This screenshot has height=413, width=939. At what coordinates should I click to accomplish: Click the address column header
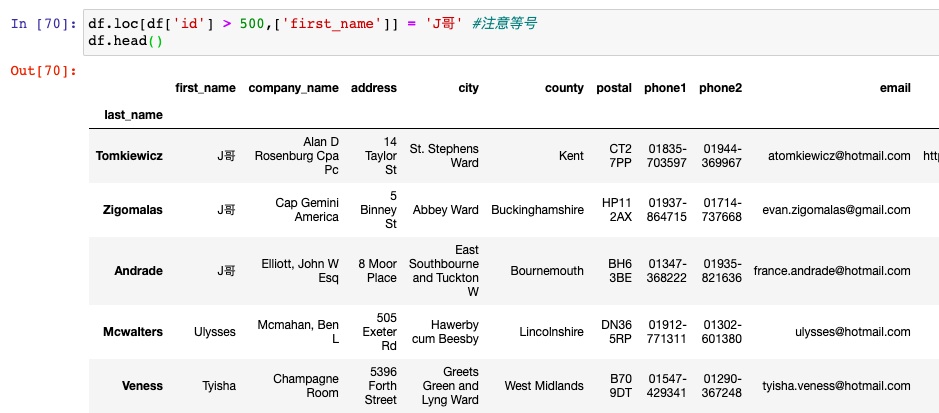(374, 88)
